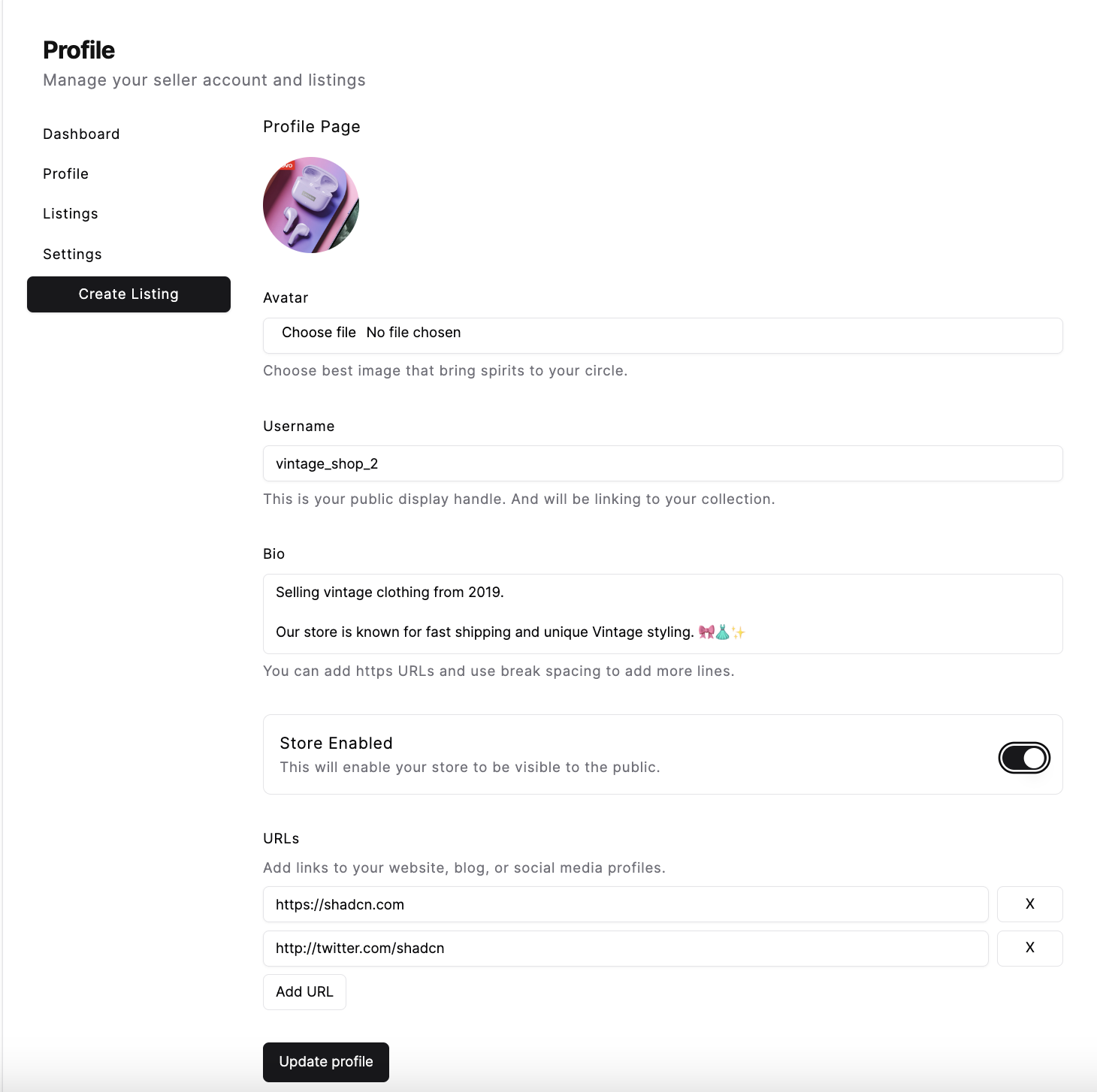
Task: Click the circular avatar profile picture
Action: tap(311, 205)
